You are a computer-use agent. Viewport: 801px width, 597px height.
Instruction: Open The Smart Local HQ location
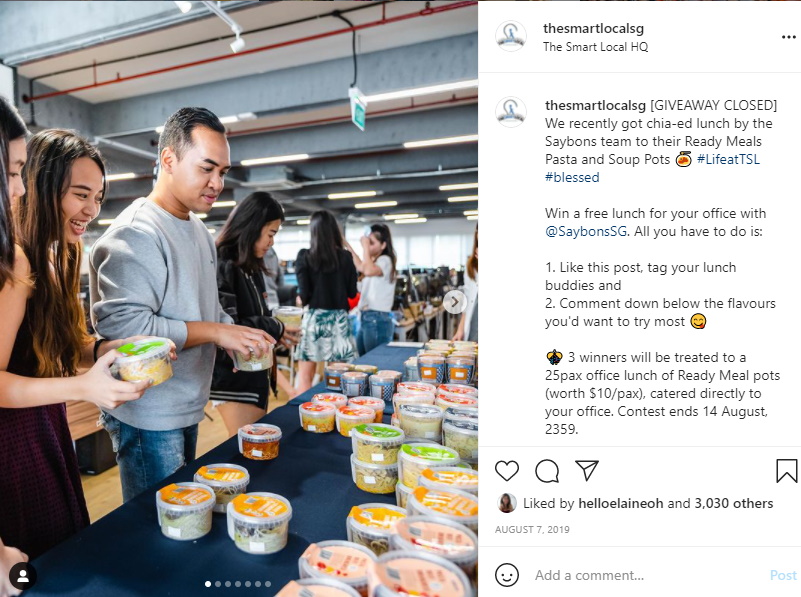[595, 47]
